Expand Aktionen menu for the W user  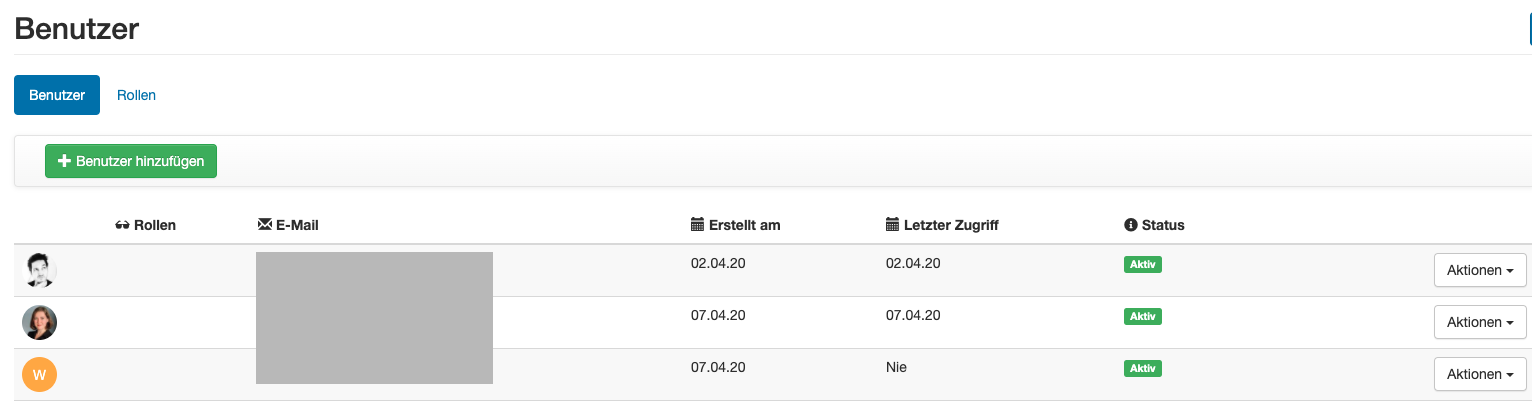click(x=1480, y=374)
